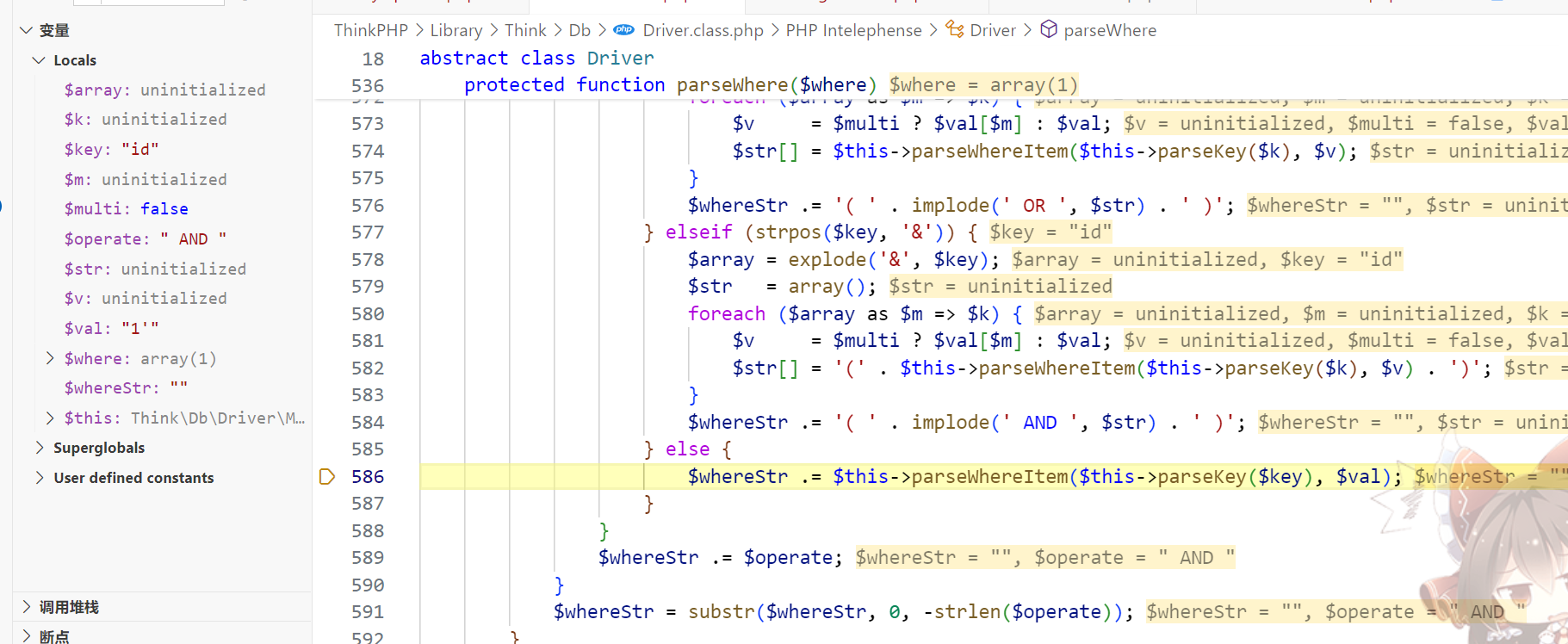Select the $key variable in Locals
This screenshot has height=644, width=1568.
(111, 149)
